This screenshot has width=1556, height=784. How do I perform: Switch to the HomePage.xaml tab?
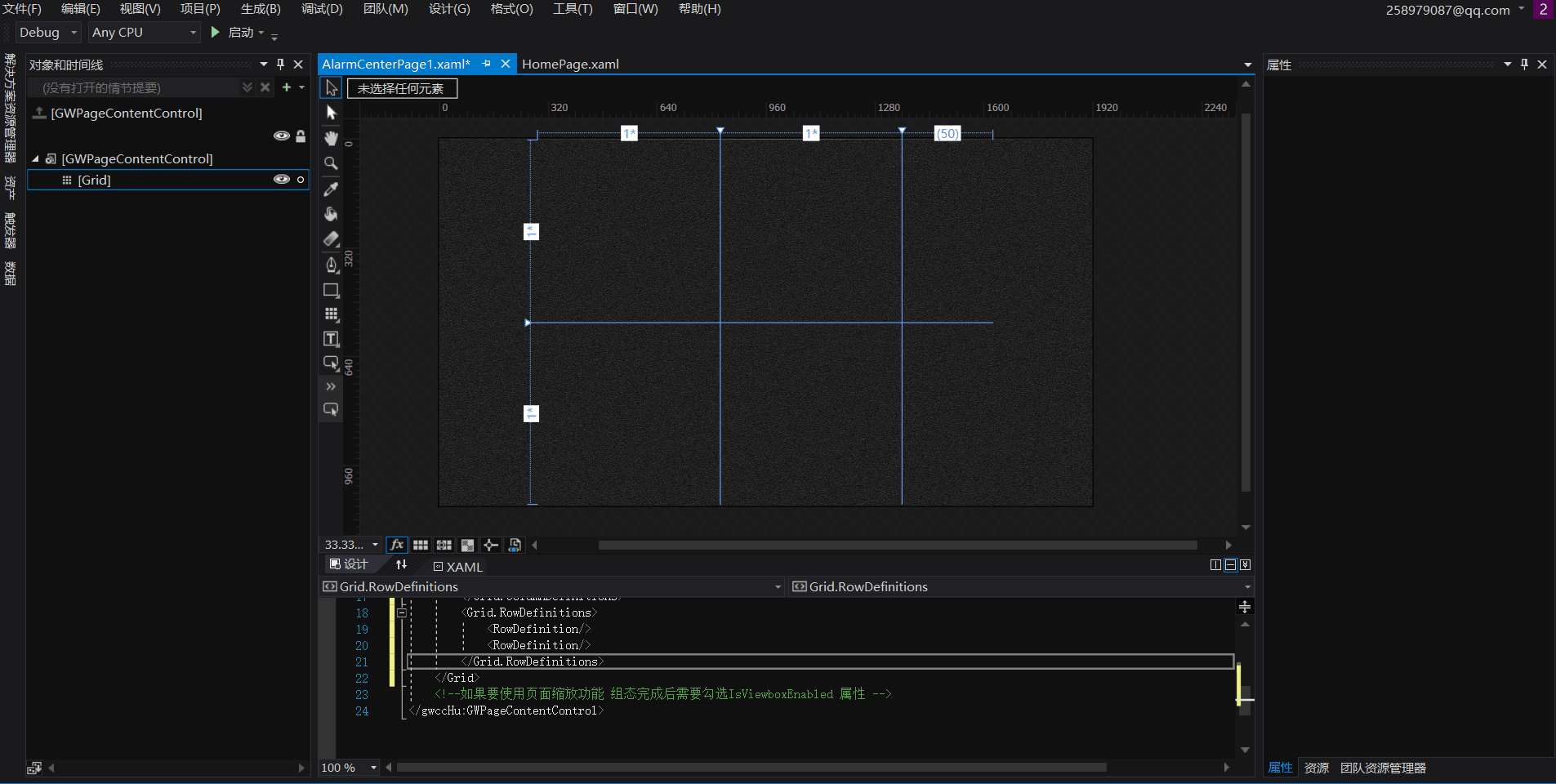570,65
